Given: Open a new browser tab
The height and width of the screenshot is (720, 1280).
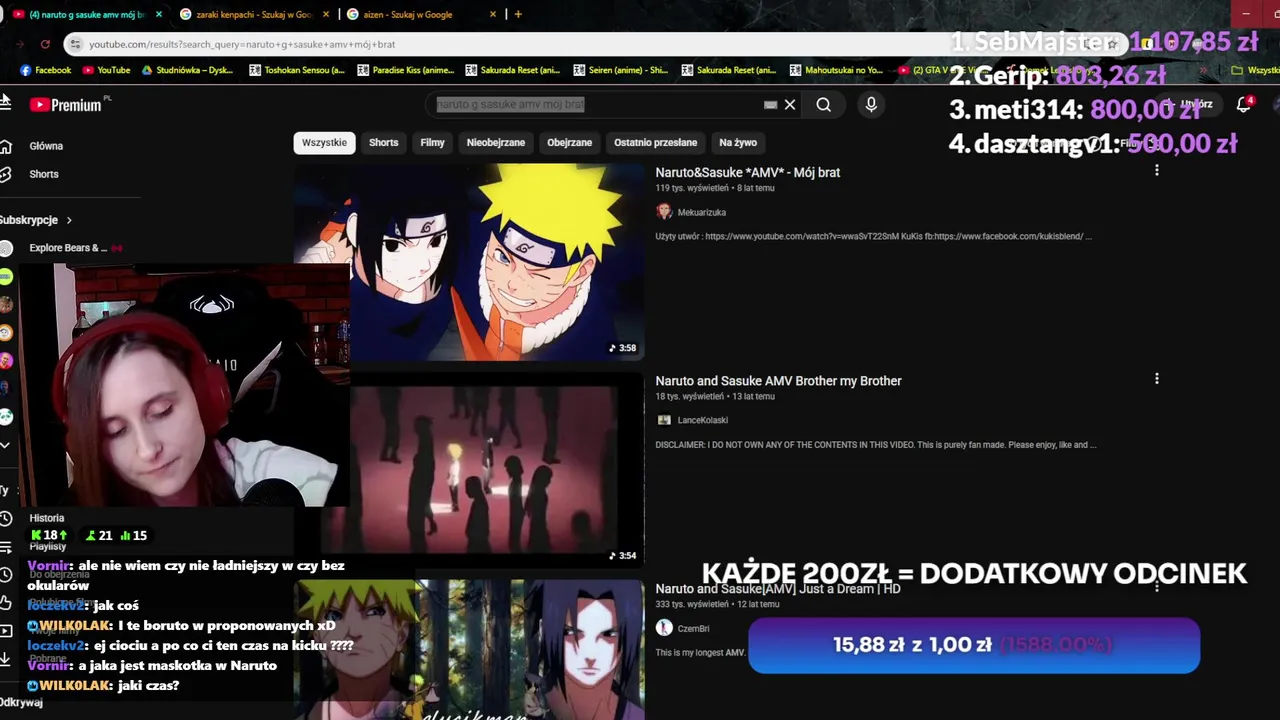Looking at the screenshot, I should point(518,14).
